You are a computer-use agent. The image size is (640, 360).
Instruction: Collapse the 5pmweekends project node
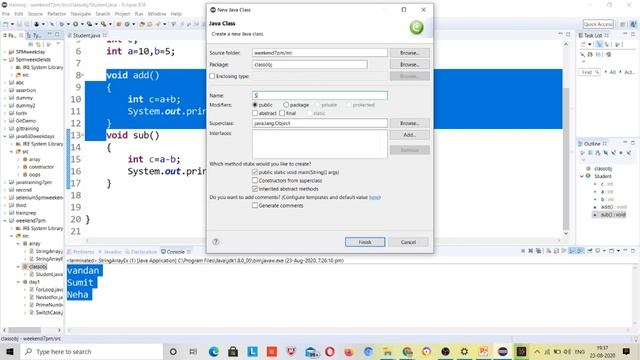[5, 60]
